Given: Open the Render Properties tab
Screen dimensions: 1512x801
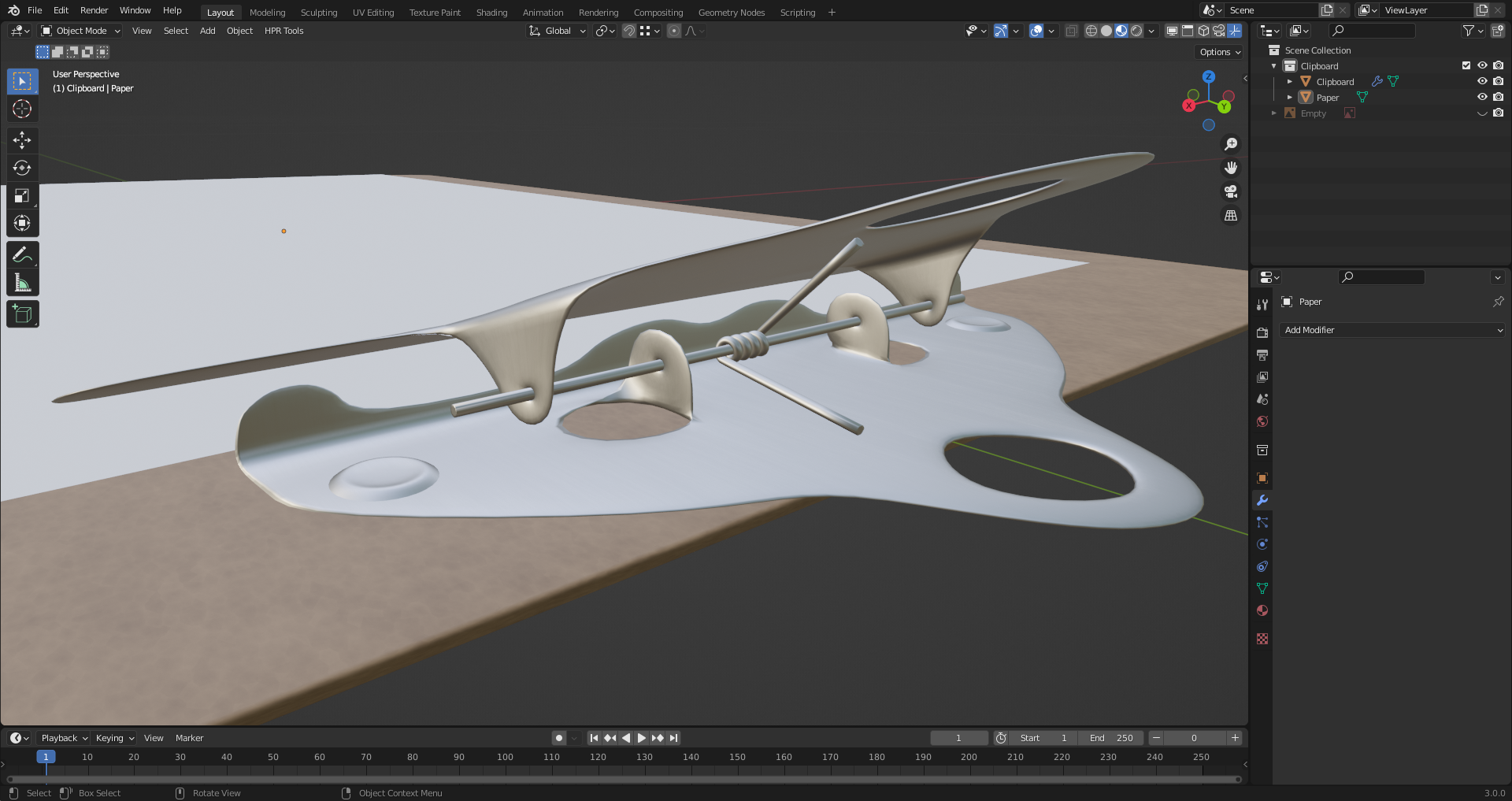Looking at the screenshot, I should 1262,332.
